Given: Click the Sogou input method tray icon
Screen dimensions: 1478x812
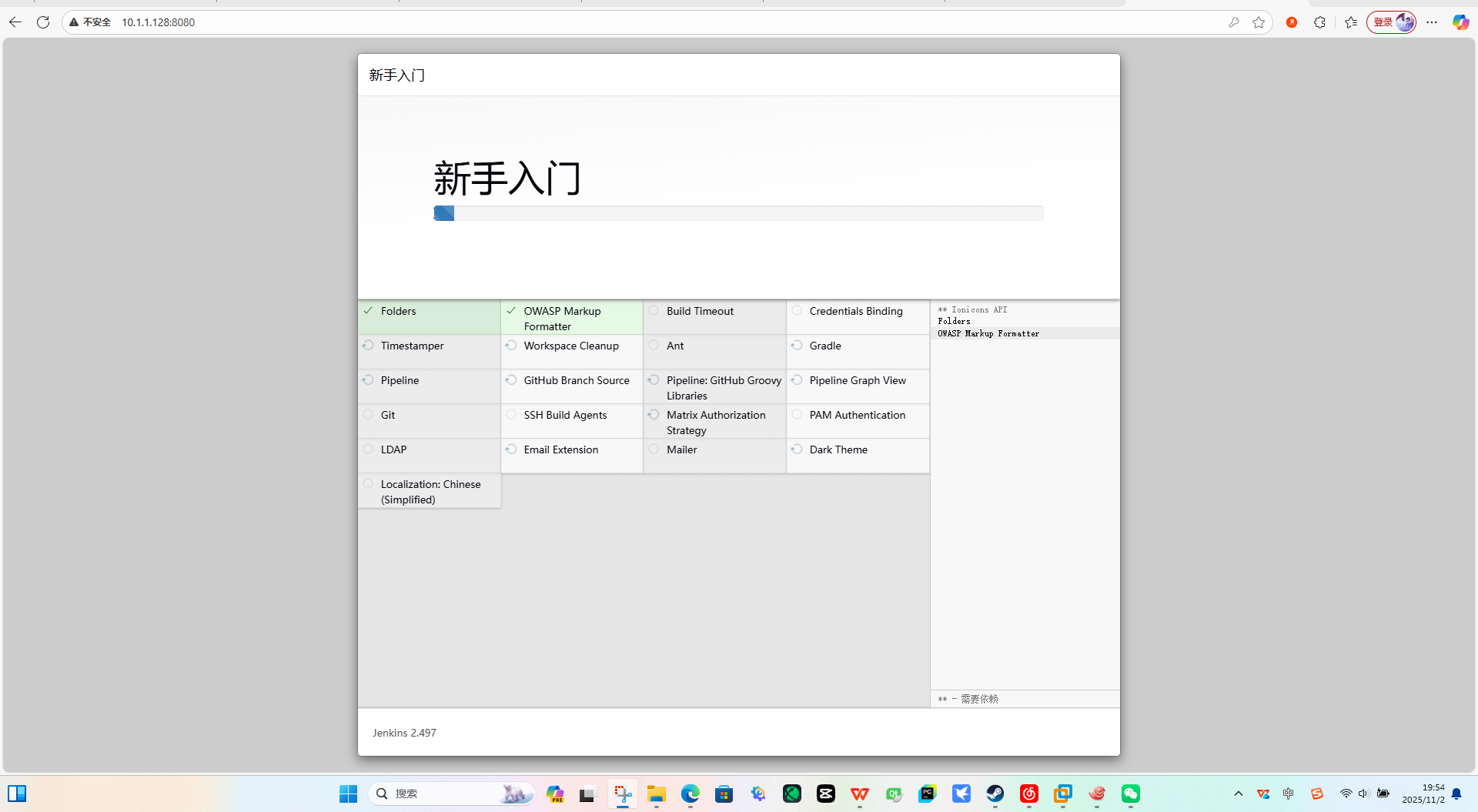Looking at the screenshot, I should [x=1317, y=794].
